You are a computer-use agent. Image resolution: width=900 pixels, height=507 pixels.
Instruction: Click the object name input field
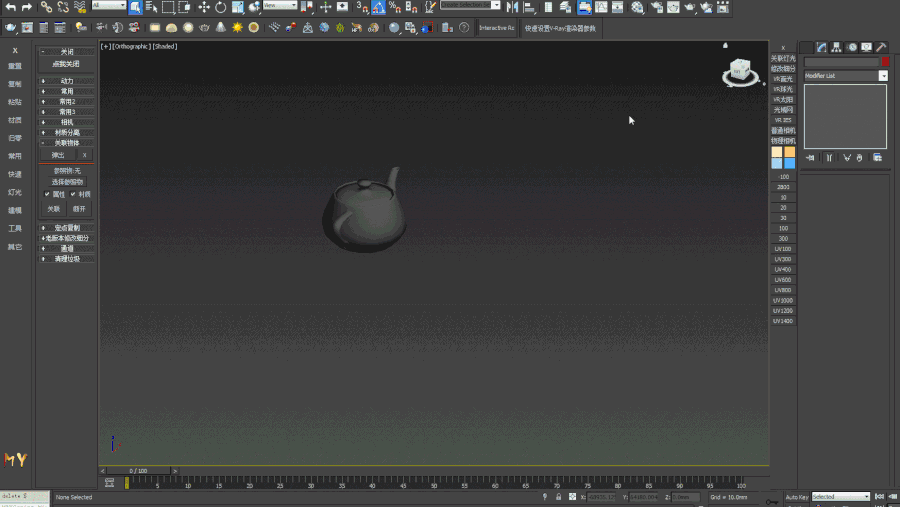pyautogui.click(x=842, y=61)
